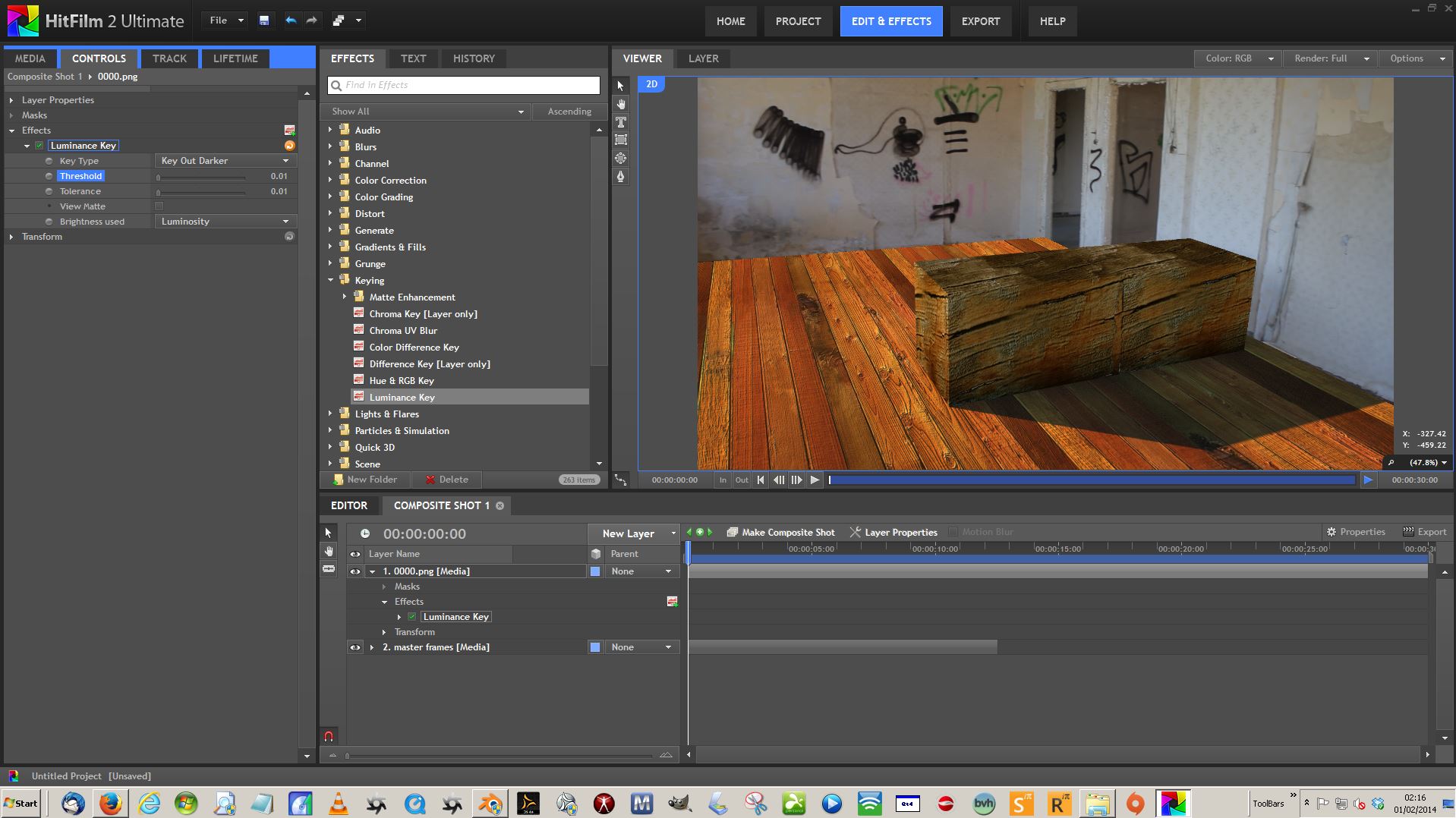Image resolution: width=1456 pixels, height=818 pixels.
Task: Click the Find in Effects search field
Action: 464,85
